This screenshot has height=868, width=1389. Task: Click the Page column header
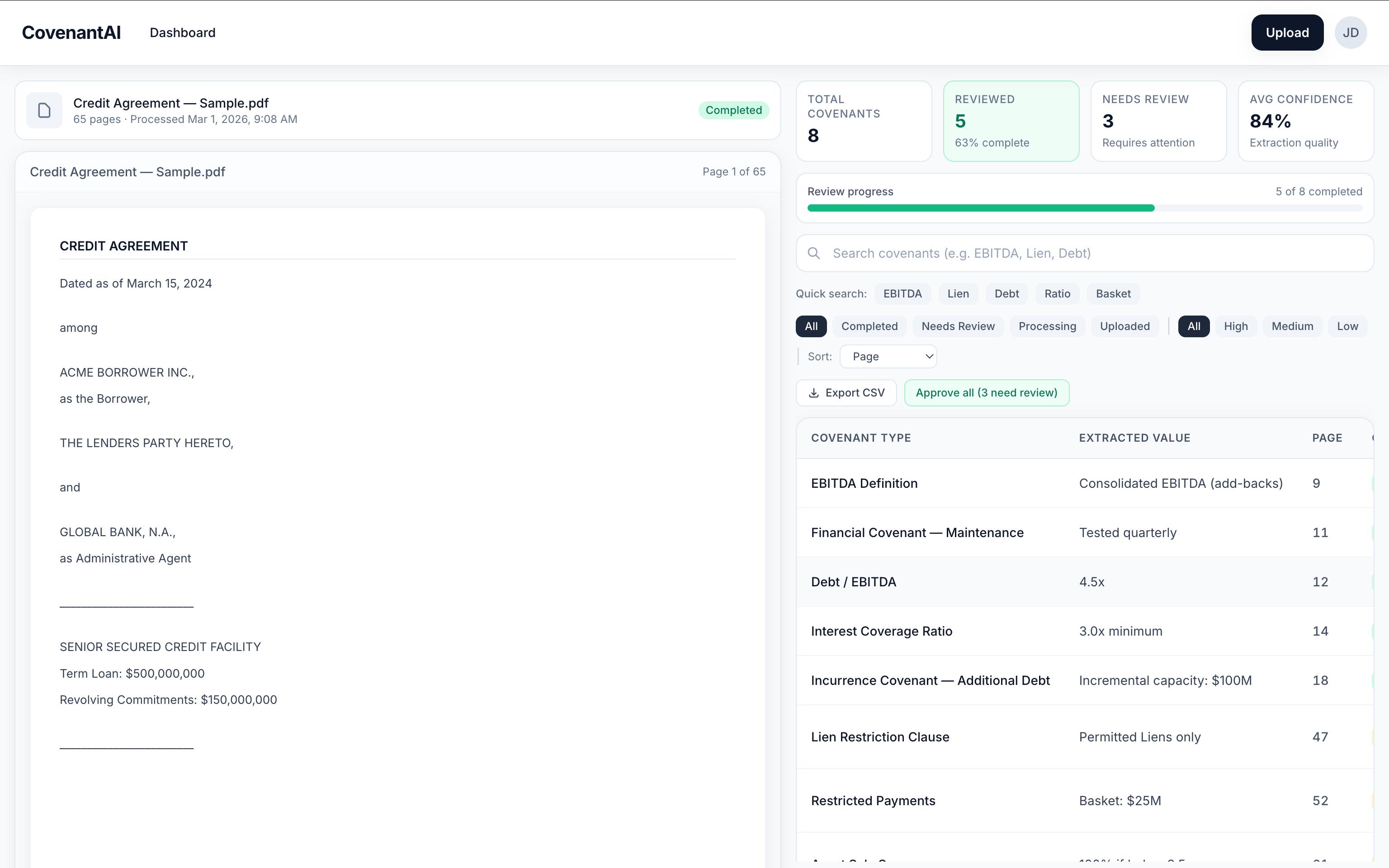(x=1327, y=438)
